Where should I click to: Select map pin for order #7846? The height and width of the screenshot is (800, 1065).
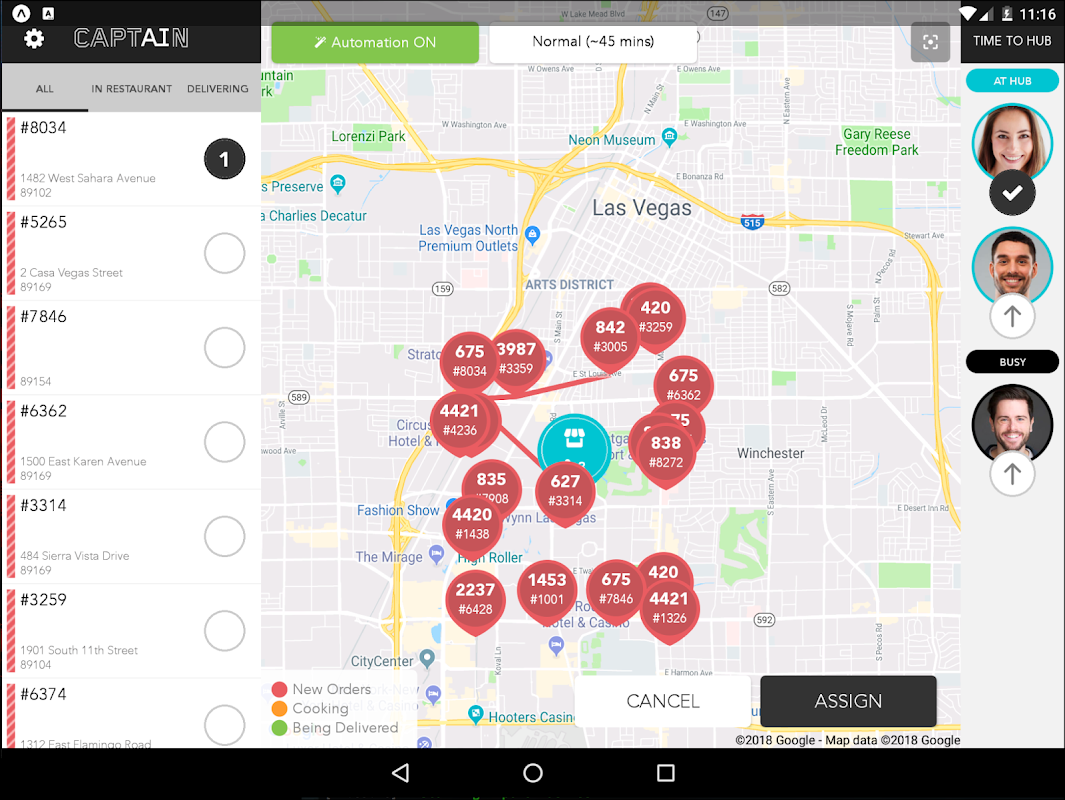pos(616,589)
